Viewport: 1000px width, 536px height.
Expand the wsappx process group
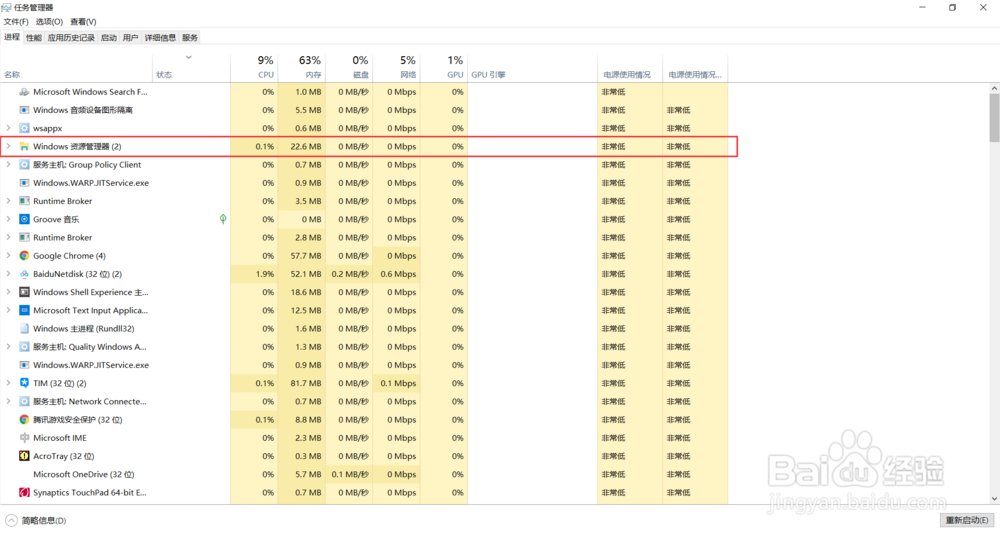(8, 128)
